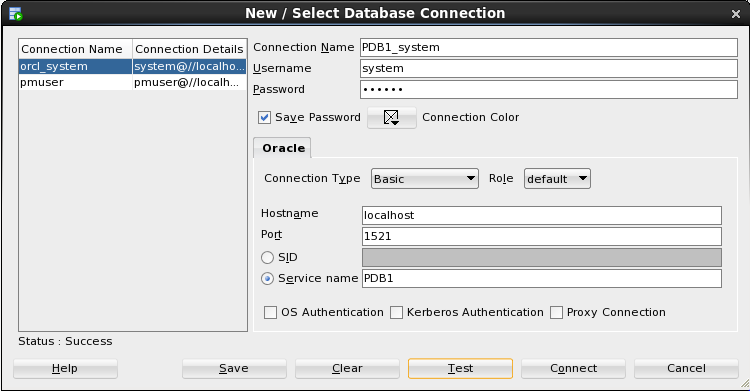Click the database connection icon in title bar
The width and height of the screenshot is (750, 391).
click(15, 13)
